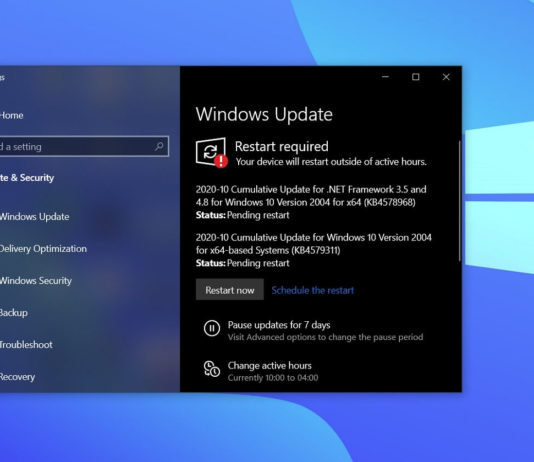Maximize the Settings window
Image resolution: width=534 pixels, height=462 pixels.
click(x=415, y=77)
